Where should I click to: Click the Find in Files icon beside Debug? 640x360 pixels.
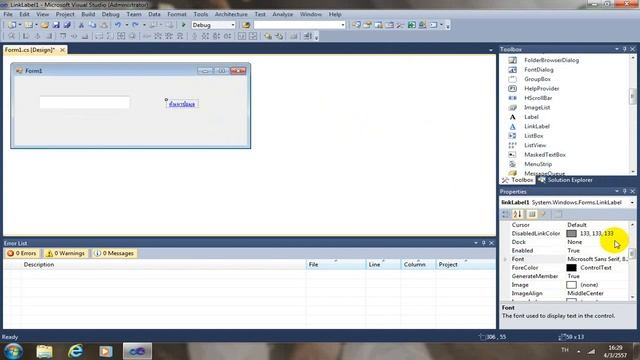246,25
